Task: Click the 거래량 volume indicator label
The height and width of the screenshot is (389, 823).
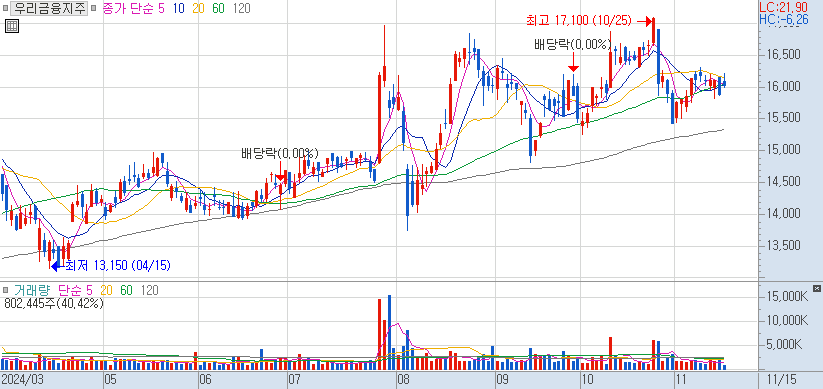Action: click(33, 290)
